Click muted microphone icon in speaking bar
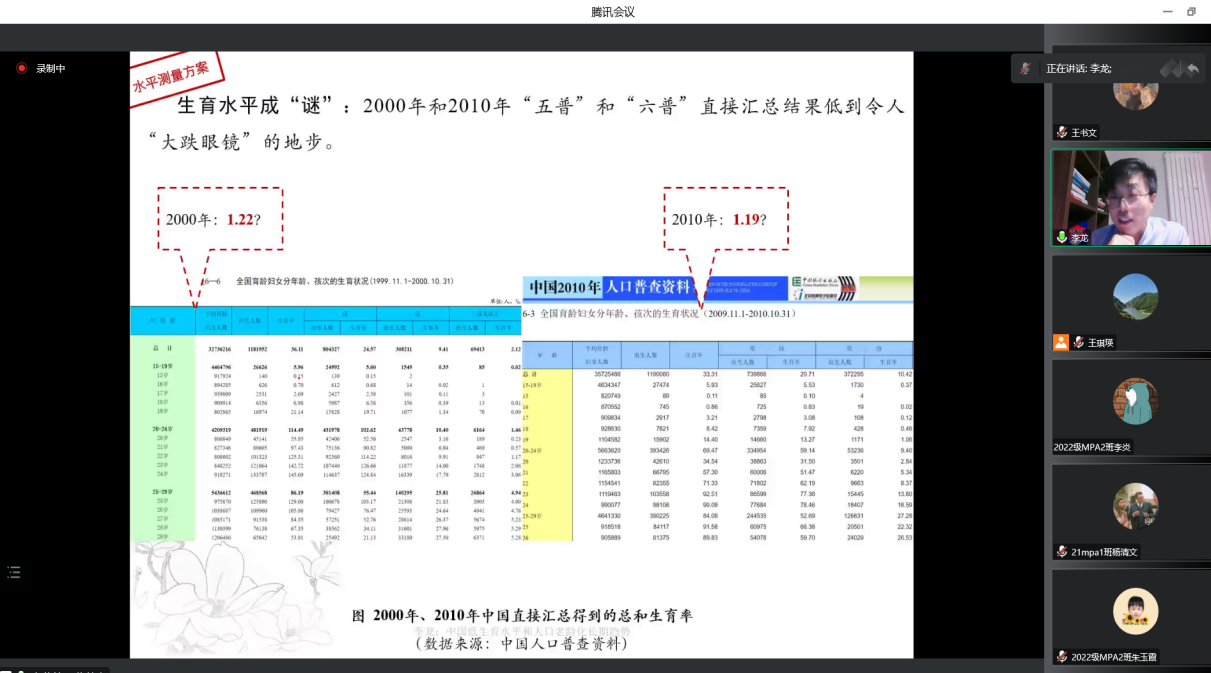 tap(1025, 68)
